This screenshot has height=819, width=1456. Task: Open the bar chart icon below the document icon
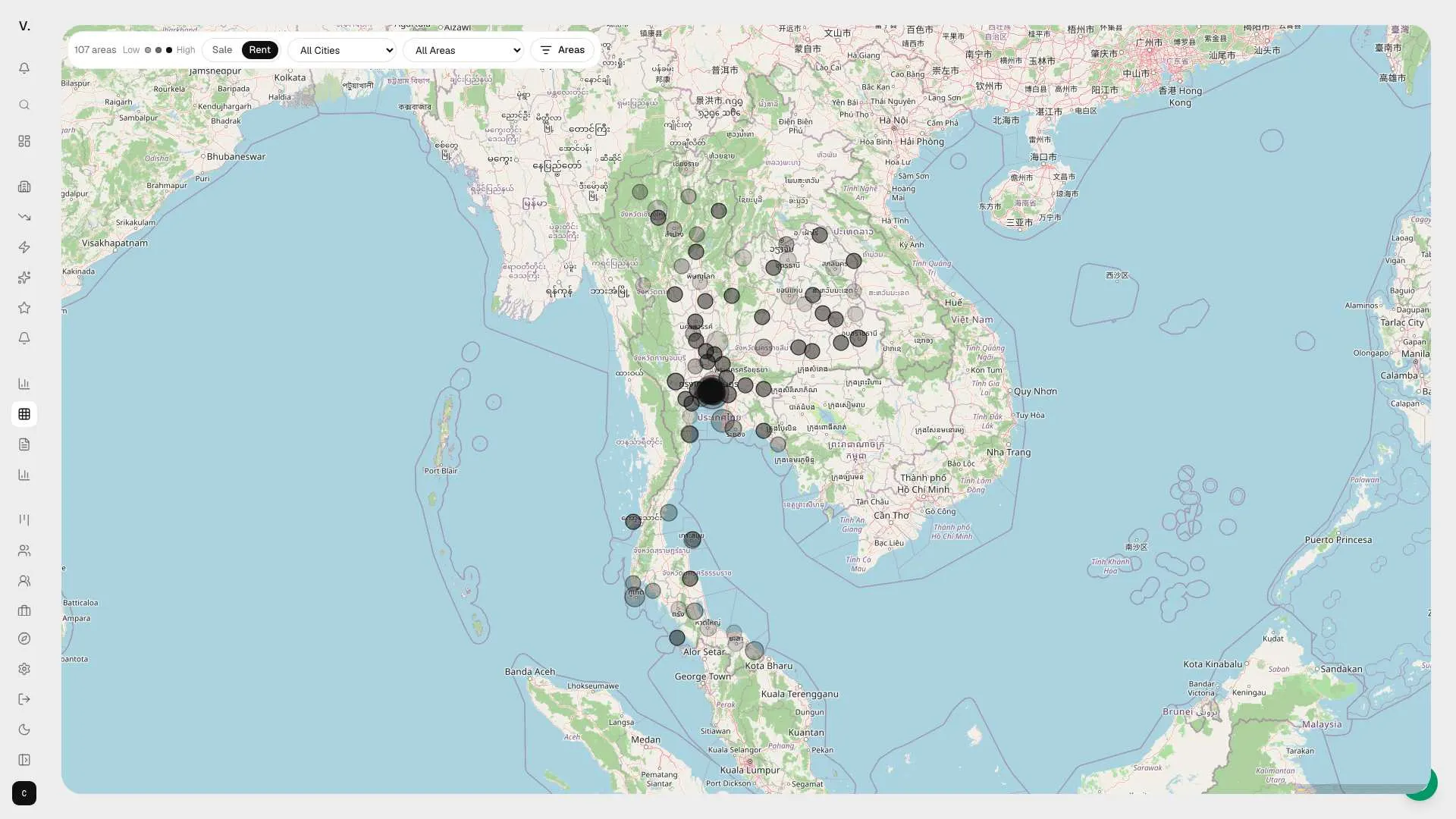(x=24, y=475)
